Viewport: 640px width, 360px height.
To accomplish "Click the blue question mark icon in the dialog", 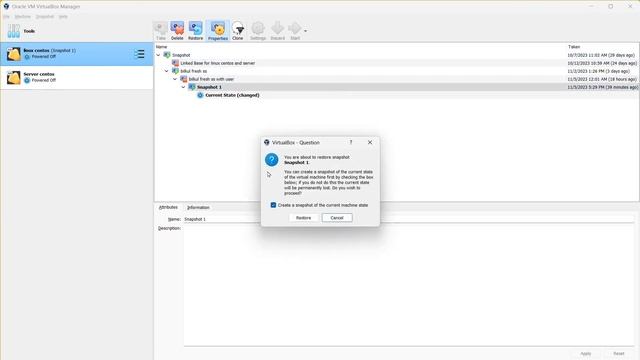I will (x=271, y=160).
